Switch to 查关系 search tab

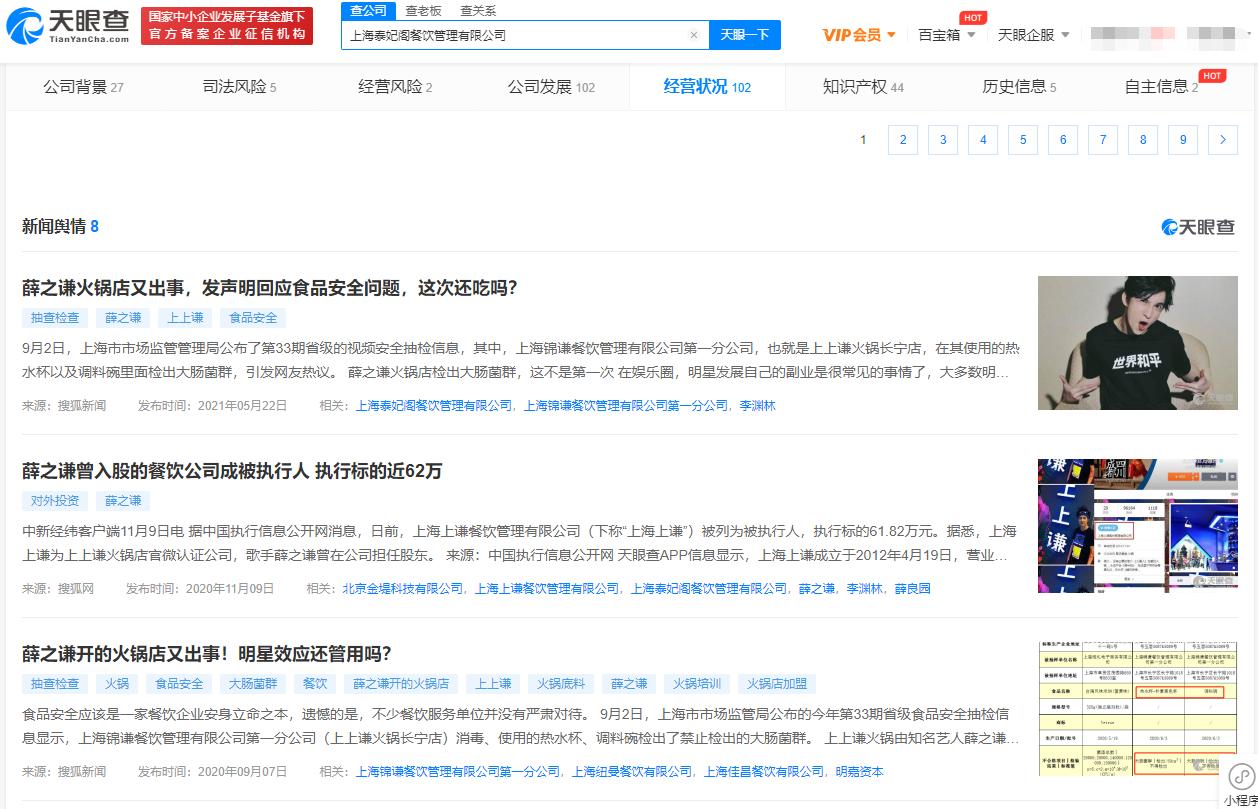(x=478, y=10)
